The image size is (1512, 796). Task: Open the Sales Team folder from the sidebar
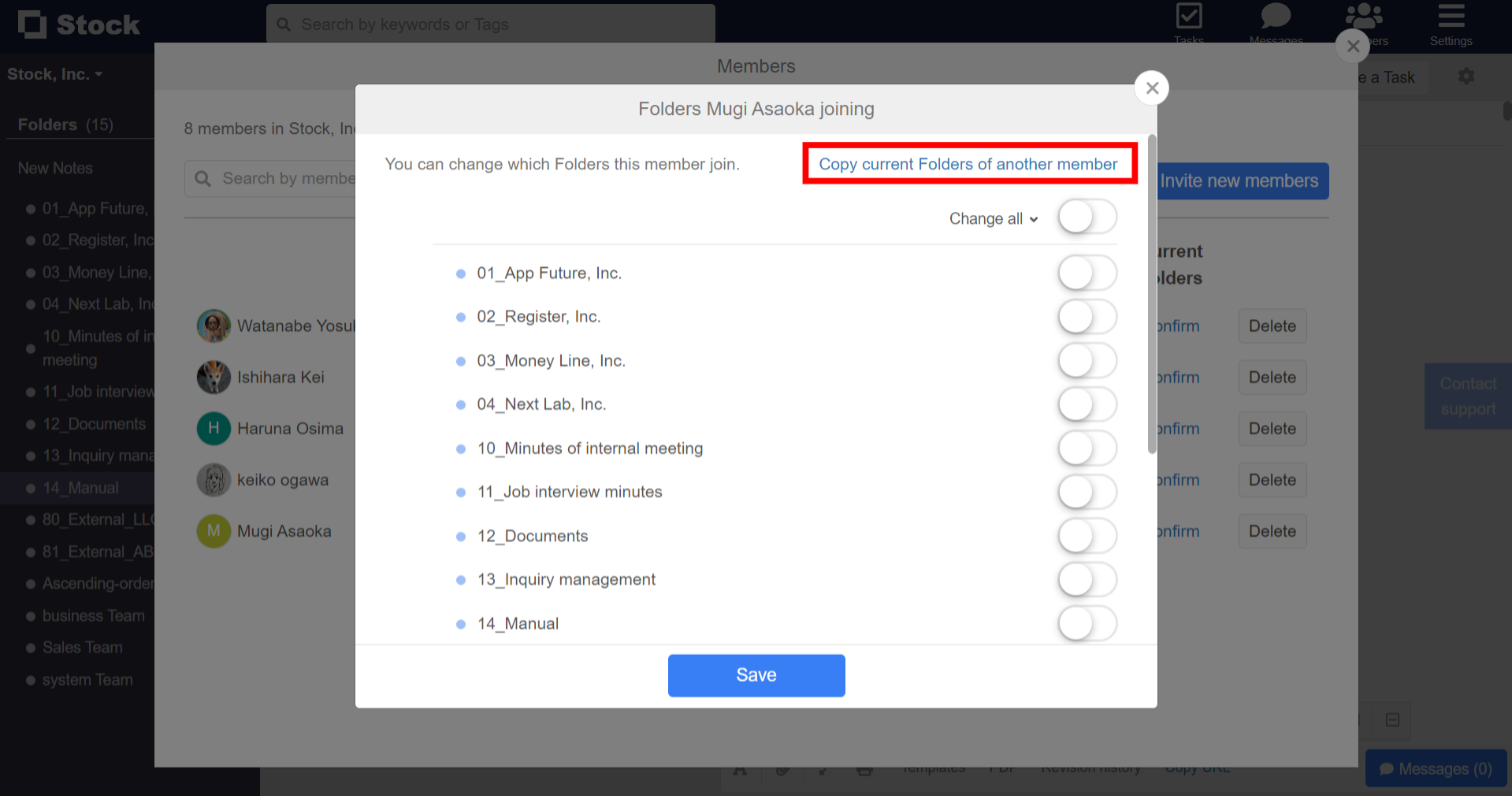[x=82, y=647]
